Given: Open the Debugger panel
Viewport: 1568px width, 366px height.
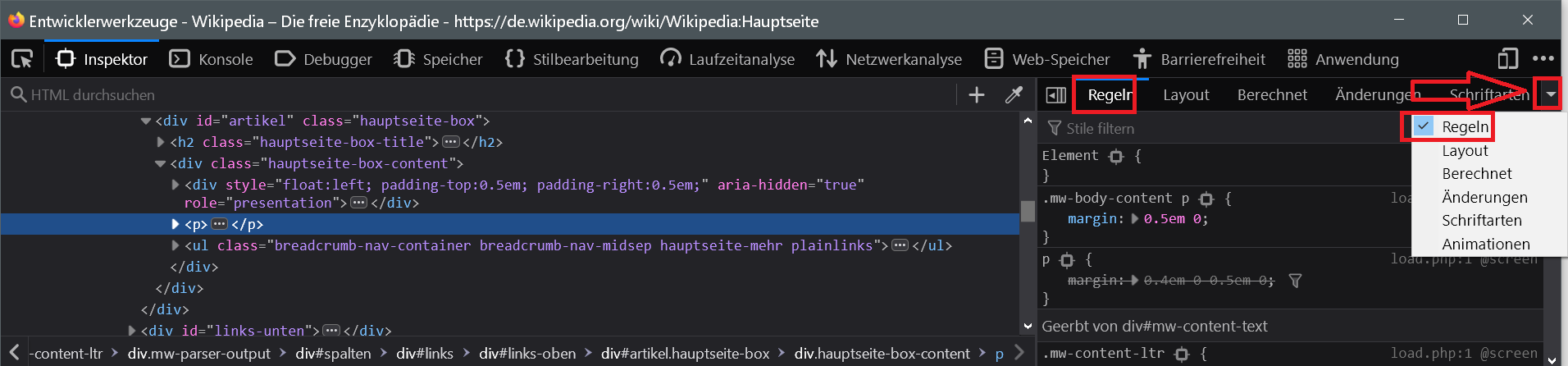Looking at the screenshot, I should (x=323, y=59).
